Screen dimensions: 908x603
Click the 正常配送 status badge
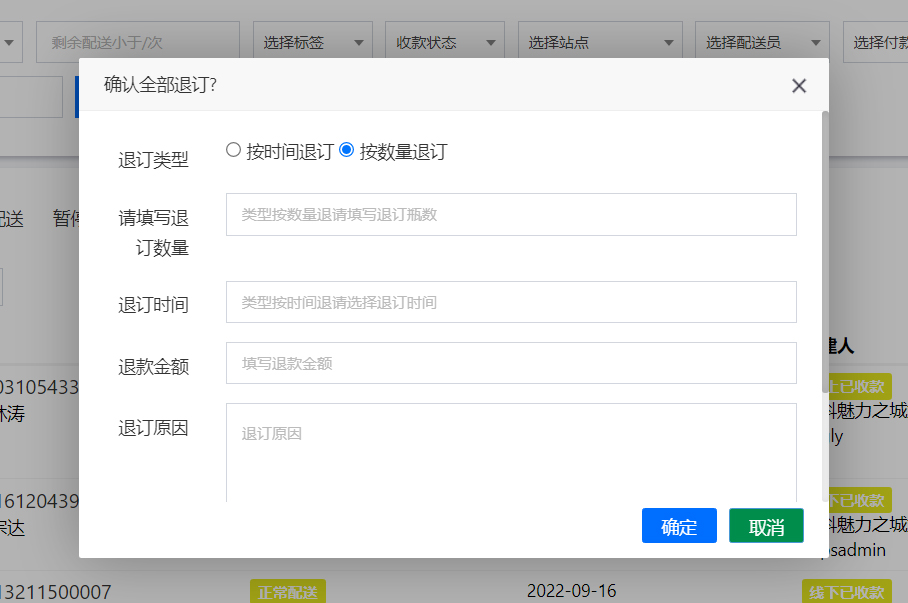pos(287,592)
